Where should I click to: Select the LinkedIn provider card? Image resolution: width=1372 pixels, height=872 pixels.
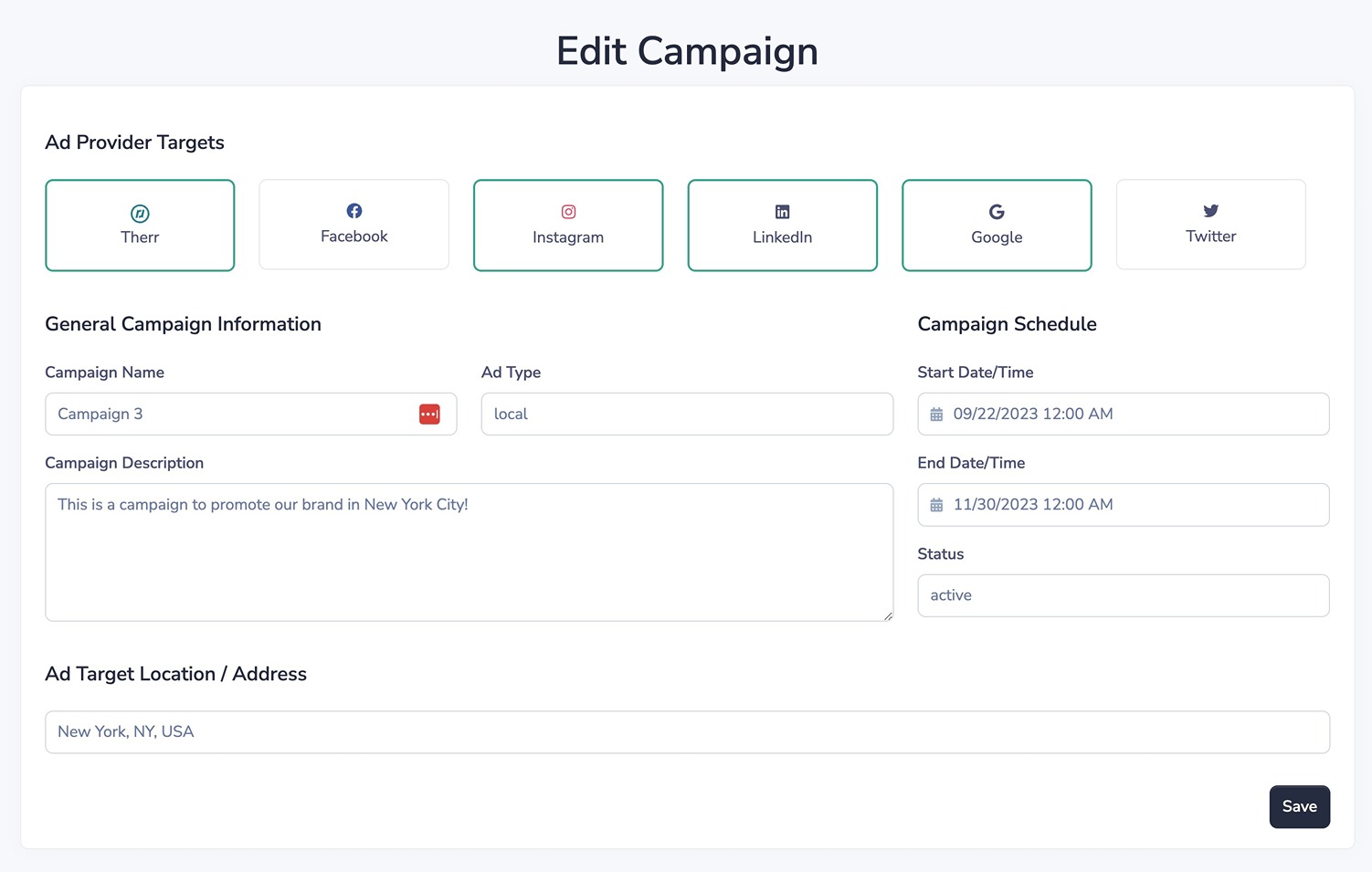[782, 225]
